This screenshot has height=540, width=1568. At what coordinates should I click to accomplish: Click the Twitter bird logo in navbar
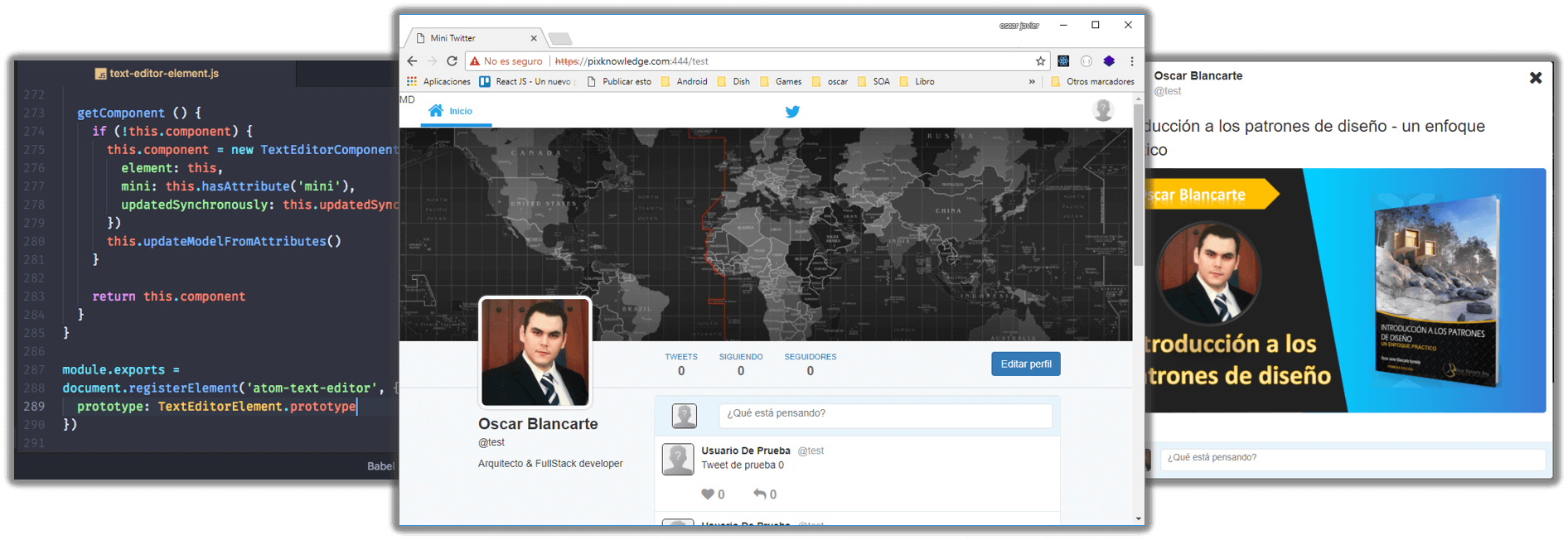click(792, 112)
